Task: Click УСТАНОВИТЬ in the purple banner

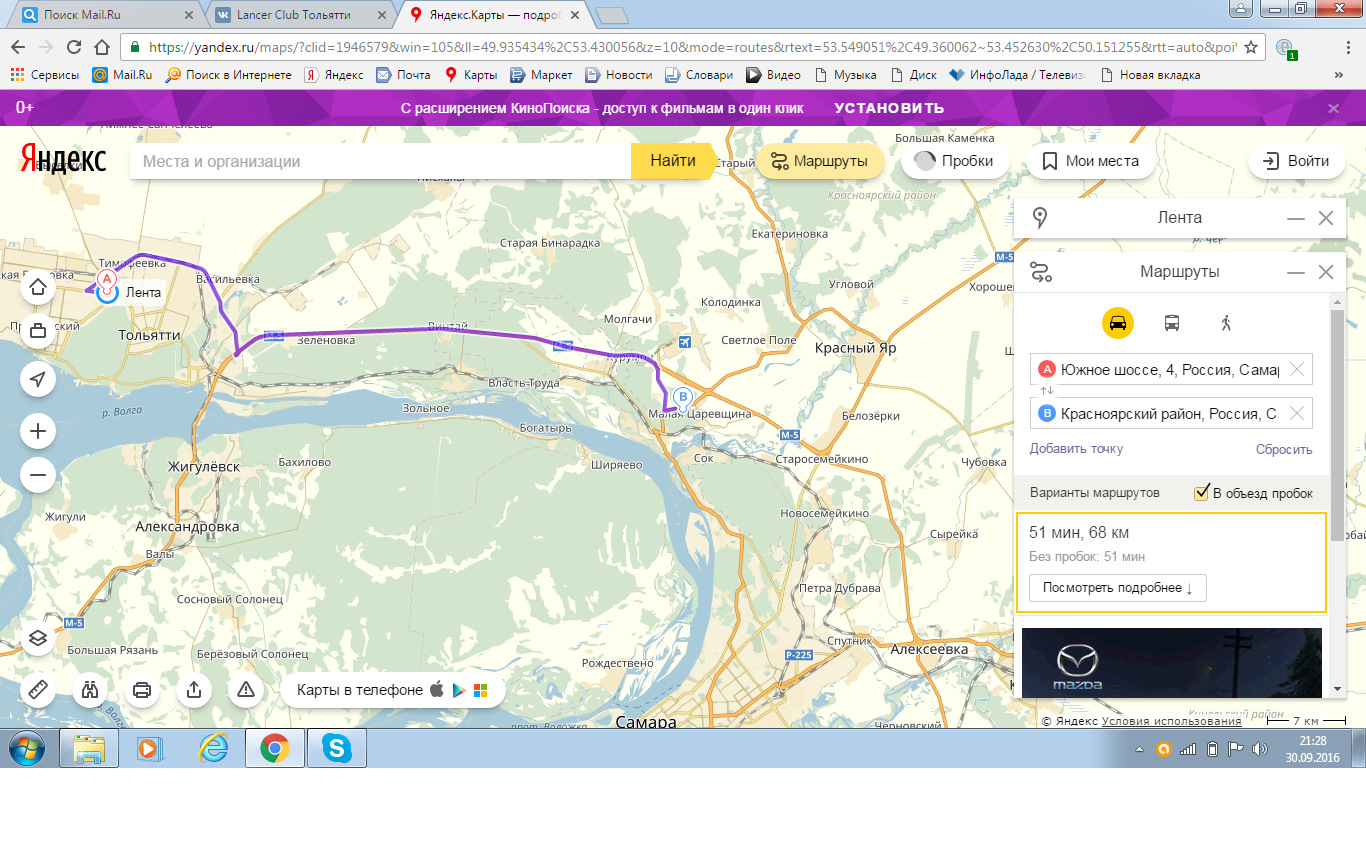Action: point(889,108)
